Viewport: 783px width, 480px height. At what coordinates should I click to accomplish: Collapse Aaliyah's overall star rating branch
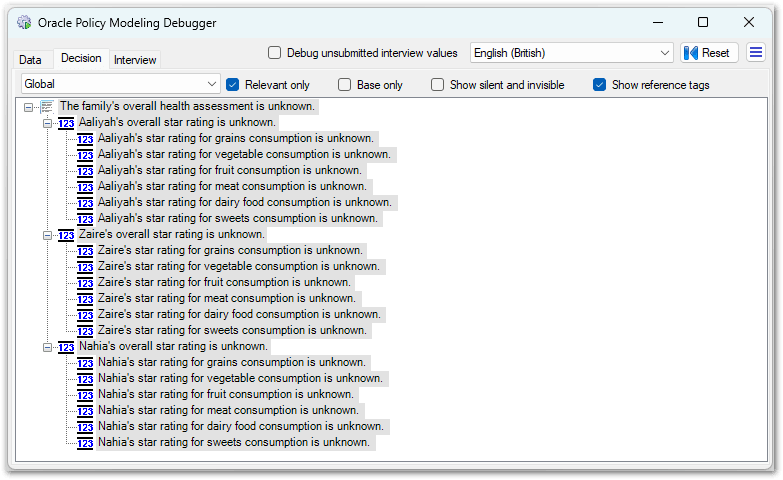tap(47, 123)
